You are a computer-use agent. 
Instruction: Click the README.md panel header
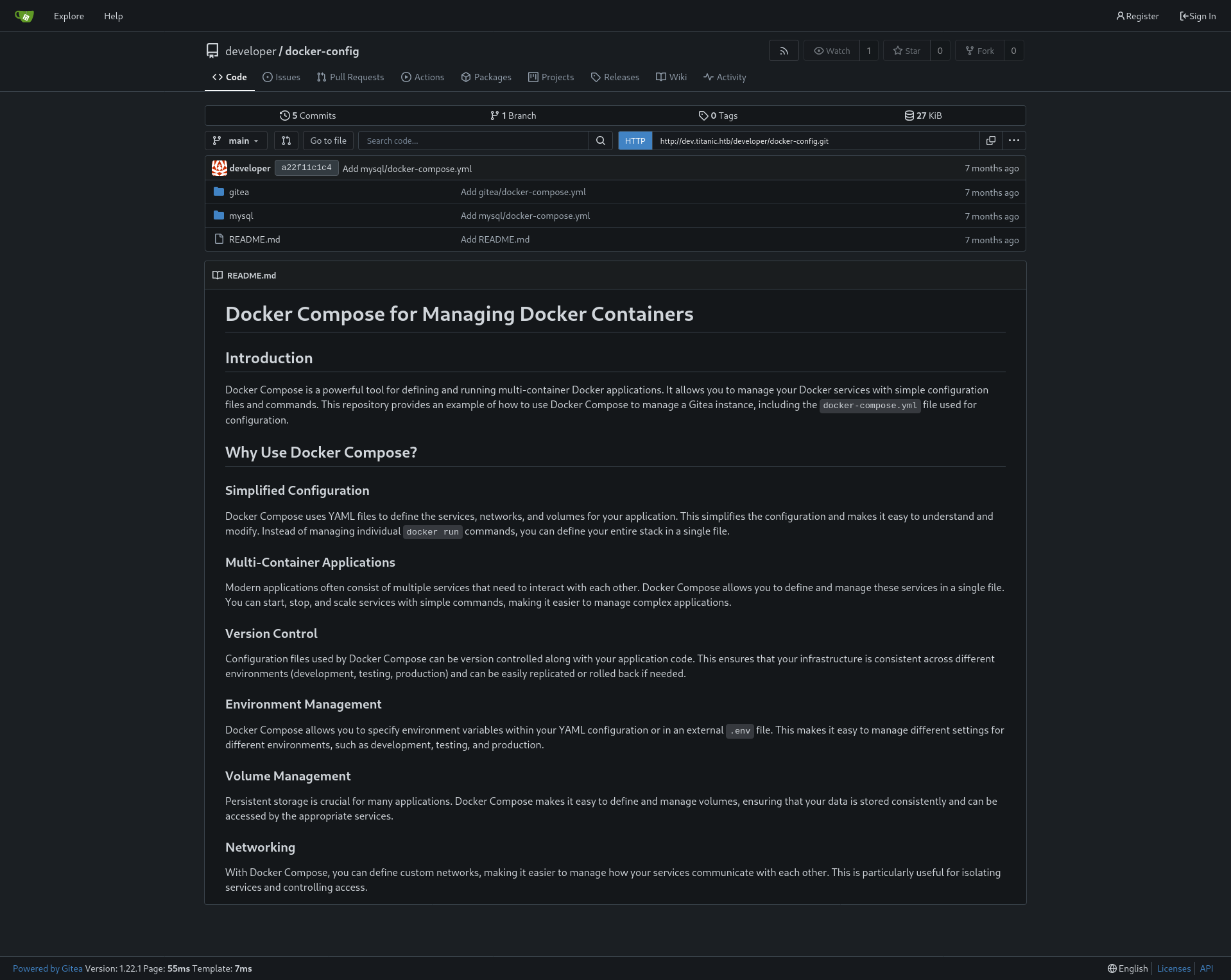coord(615,275)
